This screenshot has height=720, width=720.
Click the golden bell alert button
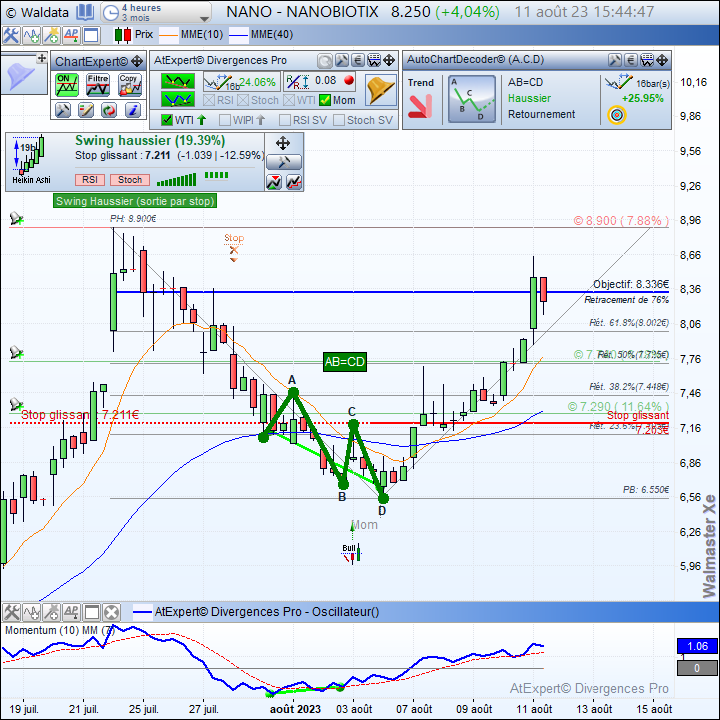pos(381,90)
